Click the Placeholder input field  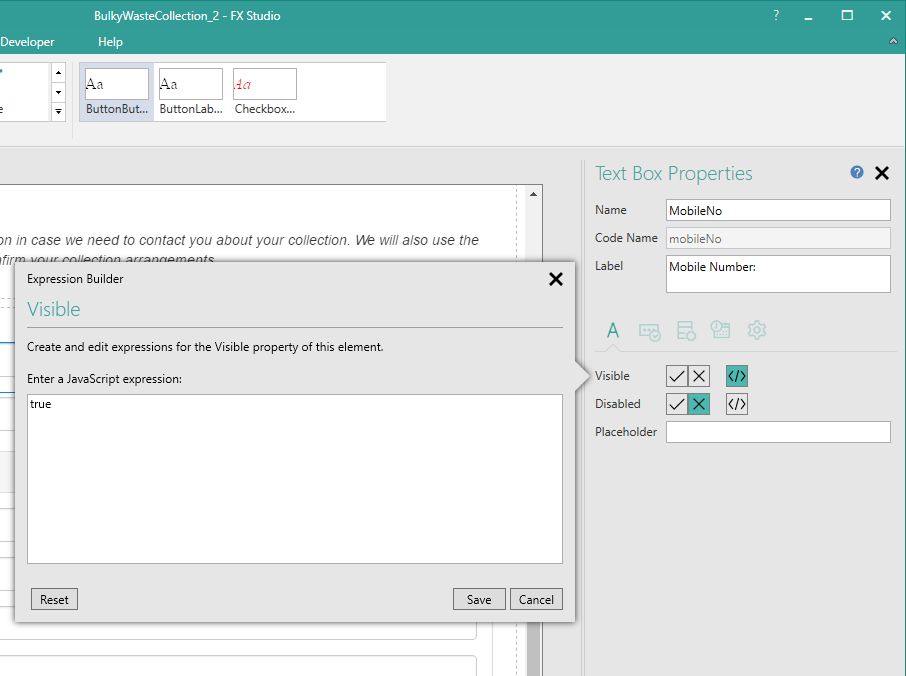(x=778, y=431)
